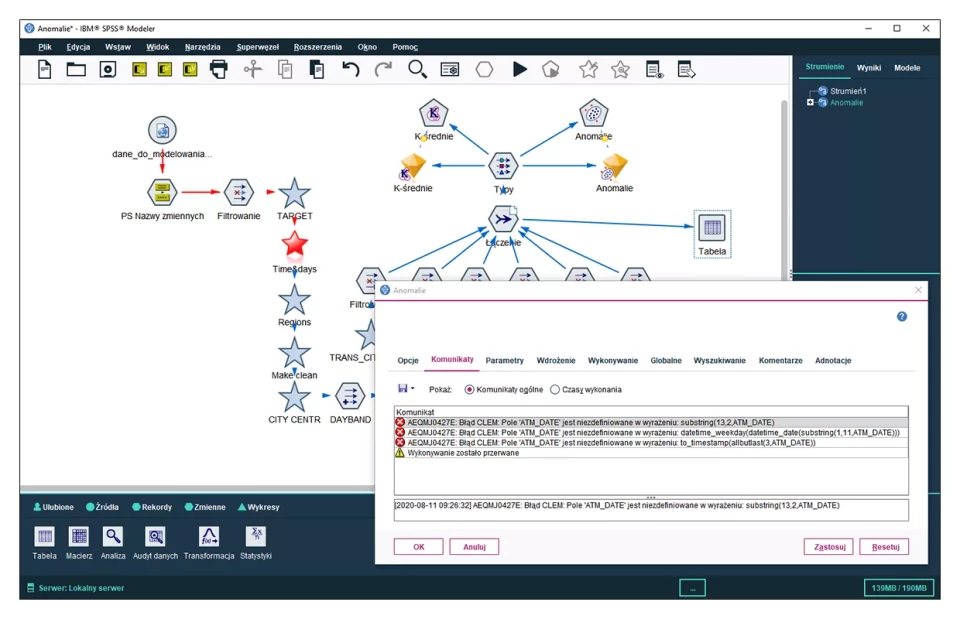
Task: Open the save dropdown arrow in the dialog
Action: (412, 389)
